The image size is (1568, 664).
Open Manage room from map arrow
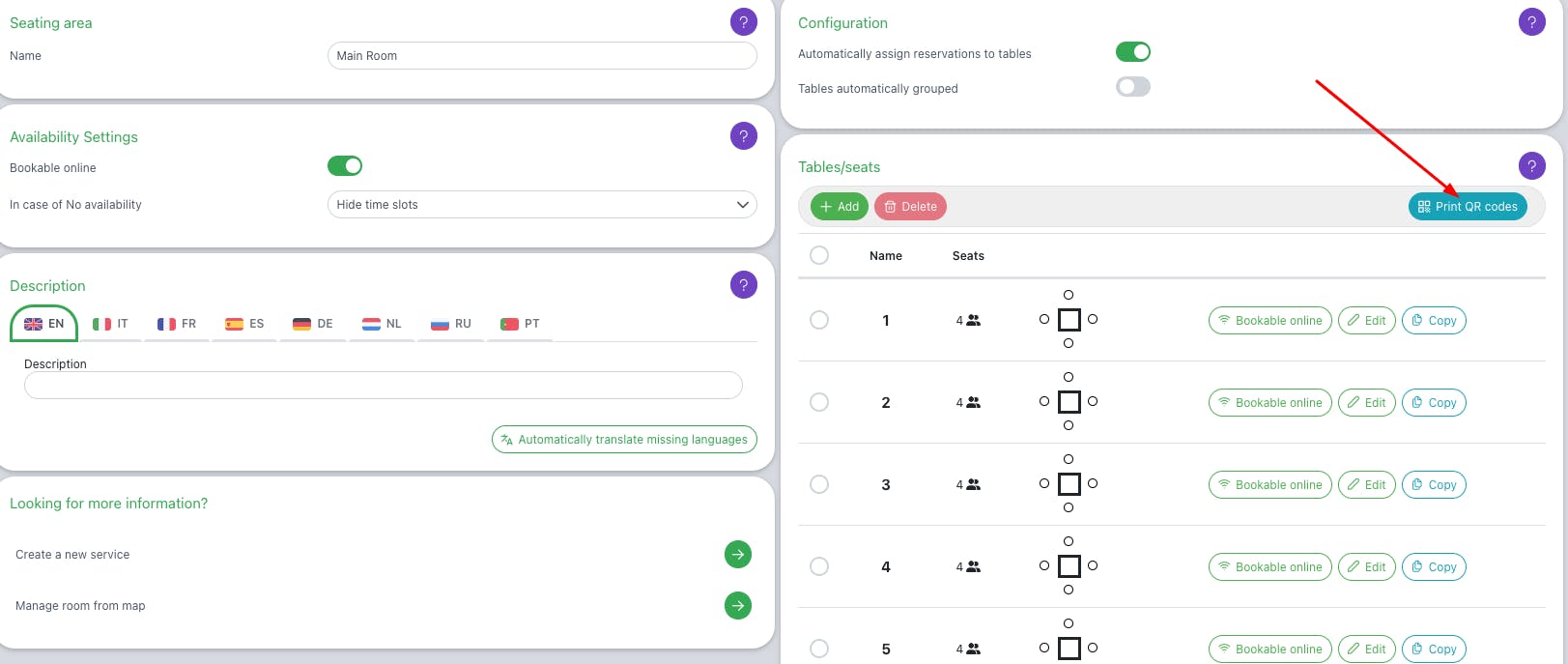tap(738, 605)
